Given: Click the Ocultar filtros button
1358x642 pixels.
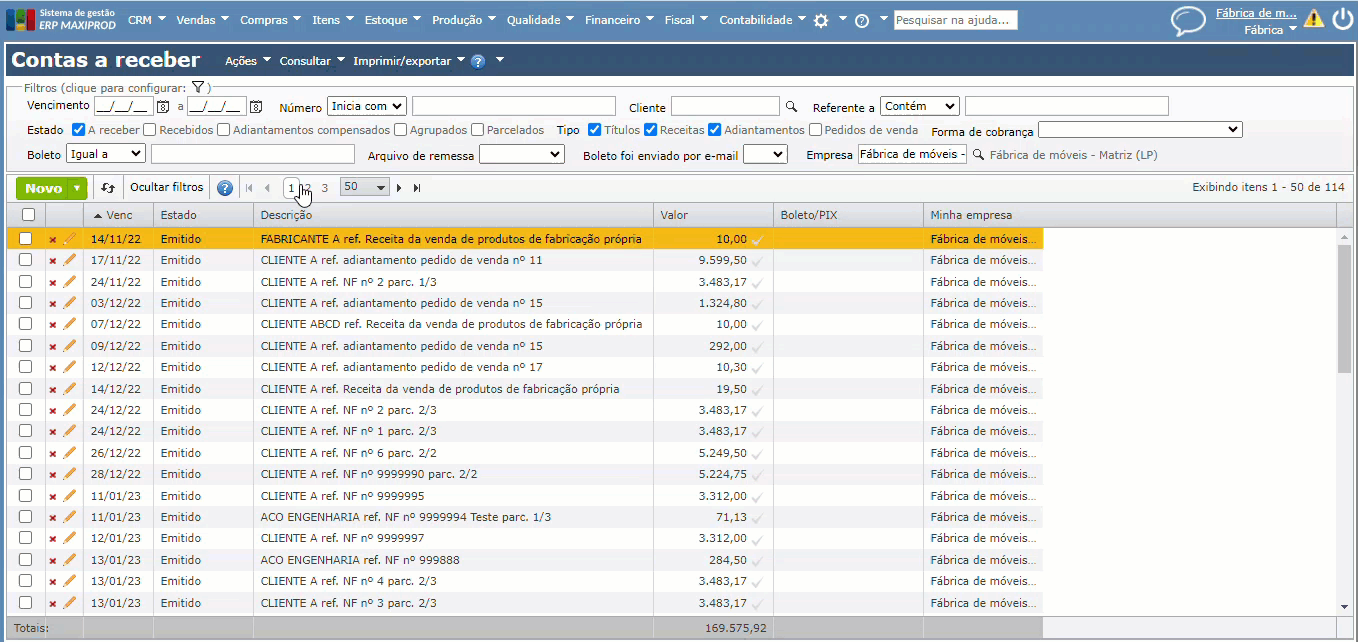Looking at the screenshot, I should click(x=167, y=188).
